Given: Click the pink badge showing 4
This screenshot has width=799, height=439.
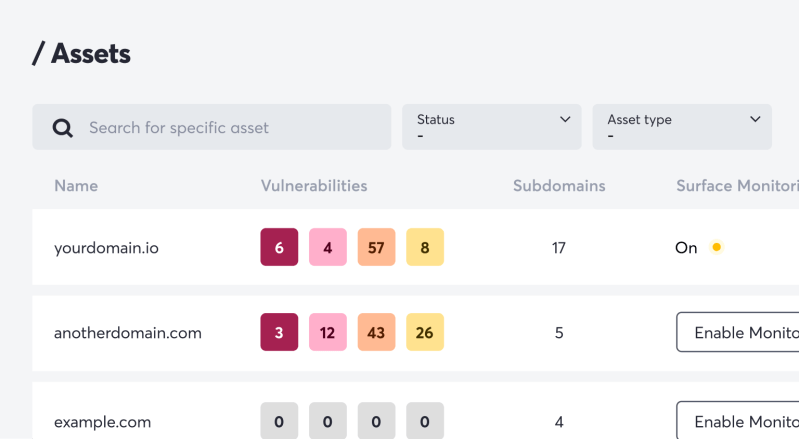Looking at the screenshot, I should coord(327,247).
